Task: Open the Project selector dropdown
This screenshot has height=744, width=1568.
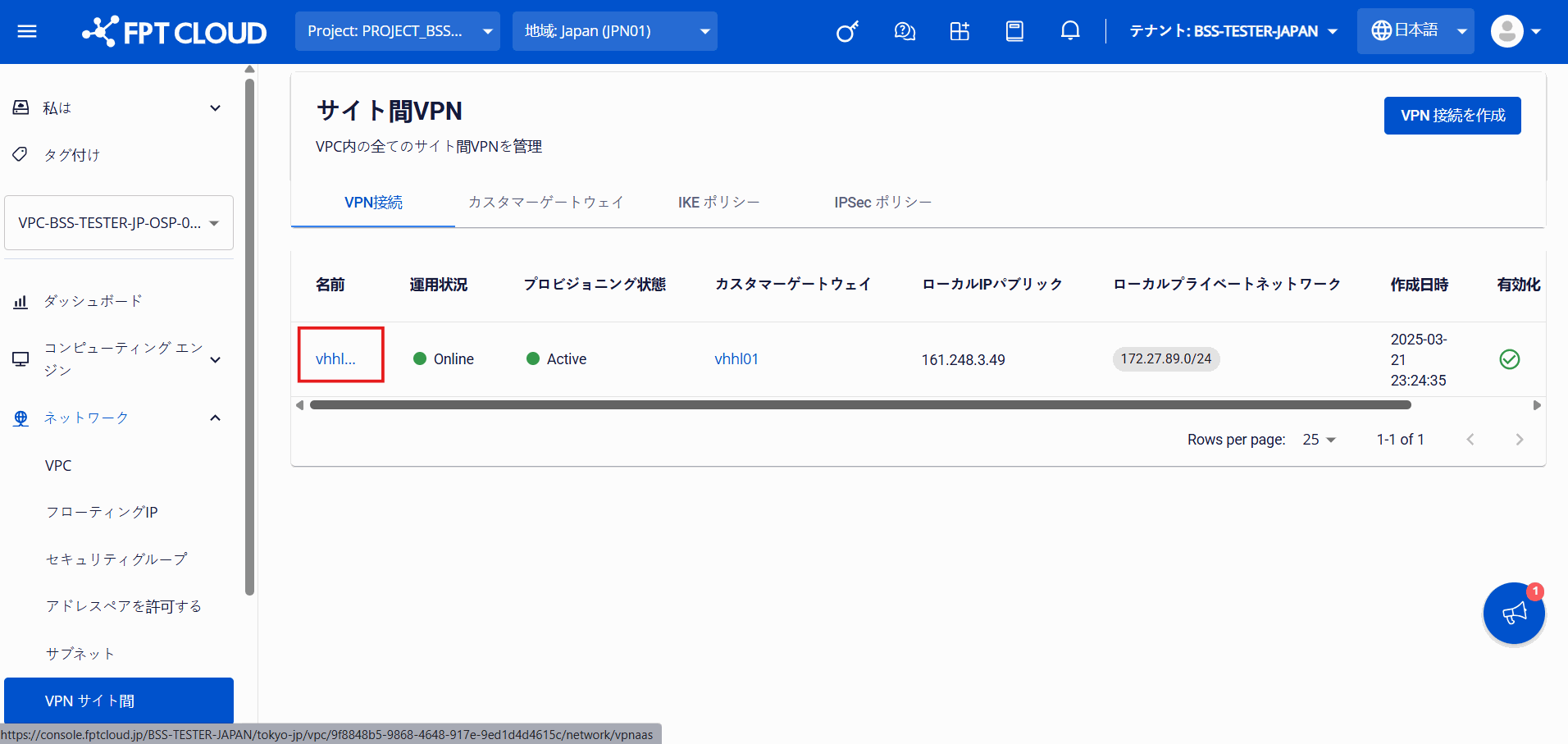Action: click(398, 31)
